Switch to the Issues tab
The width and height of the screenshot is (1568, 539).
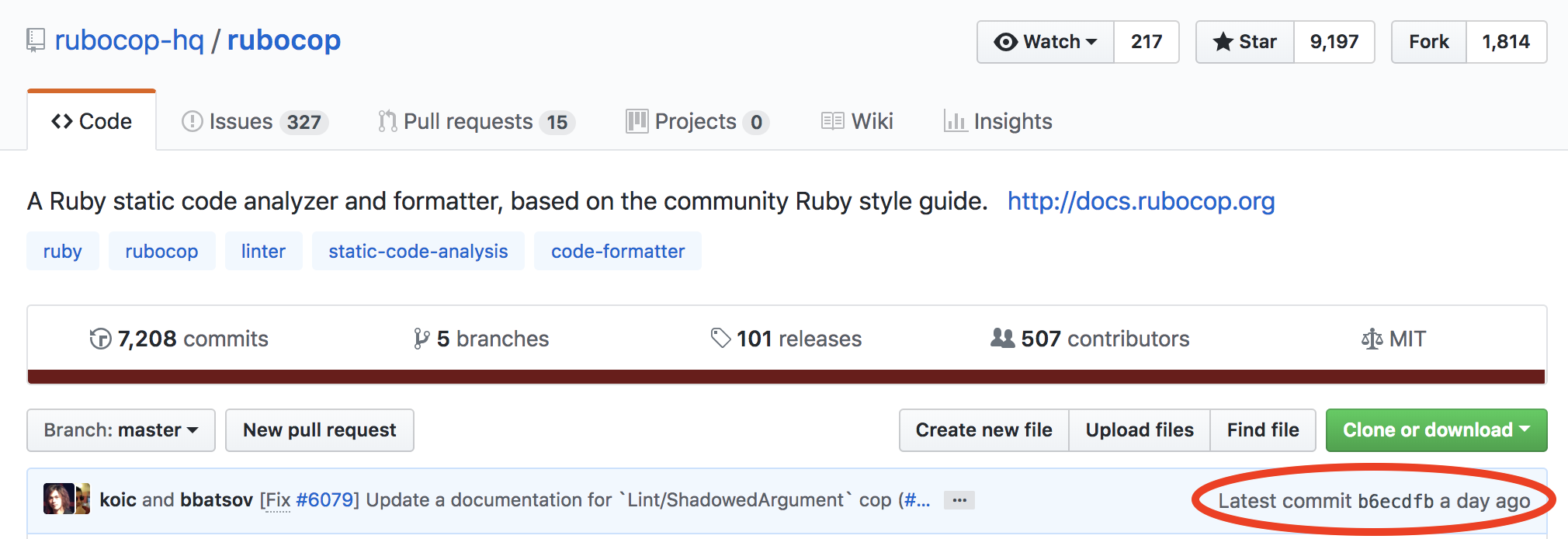[x=255, y=122]
